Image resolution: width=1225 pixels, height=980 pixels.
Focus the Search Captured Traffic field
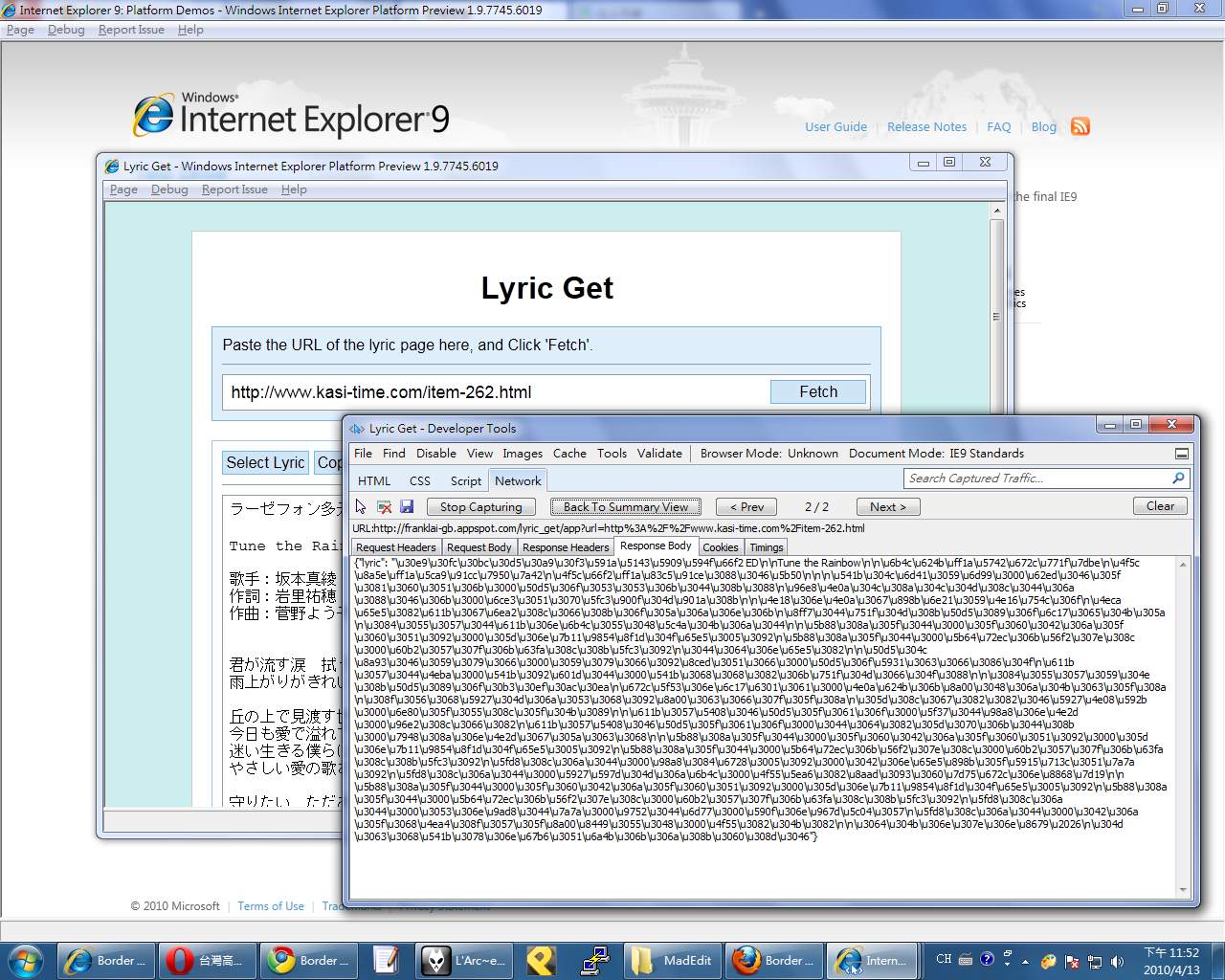1038,478
